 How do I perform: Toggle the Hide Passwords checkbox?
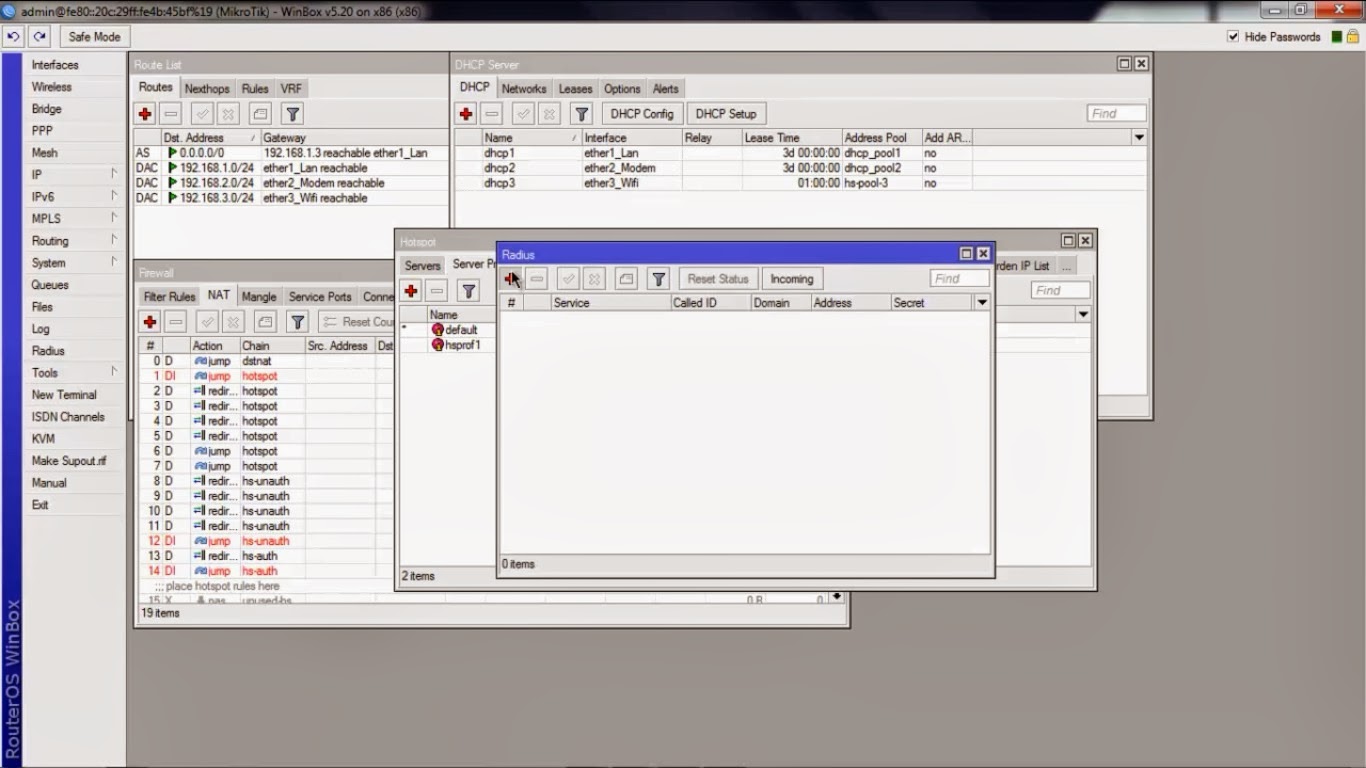coord(1233,37)
